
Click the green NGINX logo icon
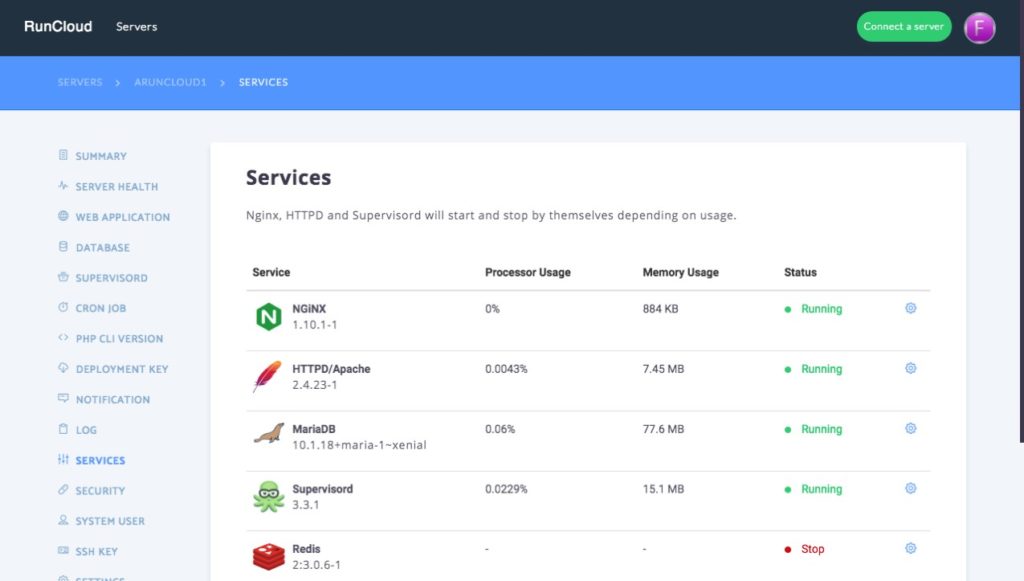point(268,317)
